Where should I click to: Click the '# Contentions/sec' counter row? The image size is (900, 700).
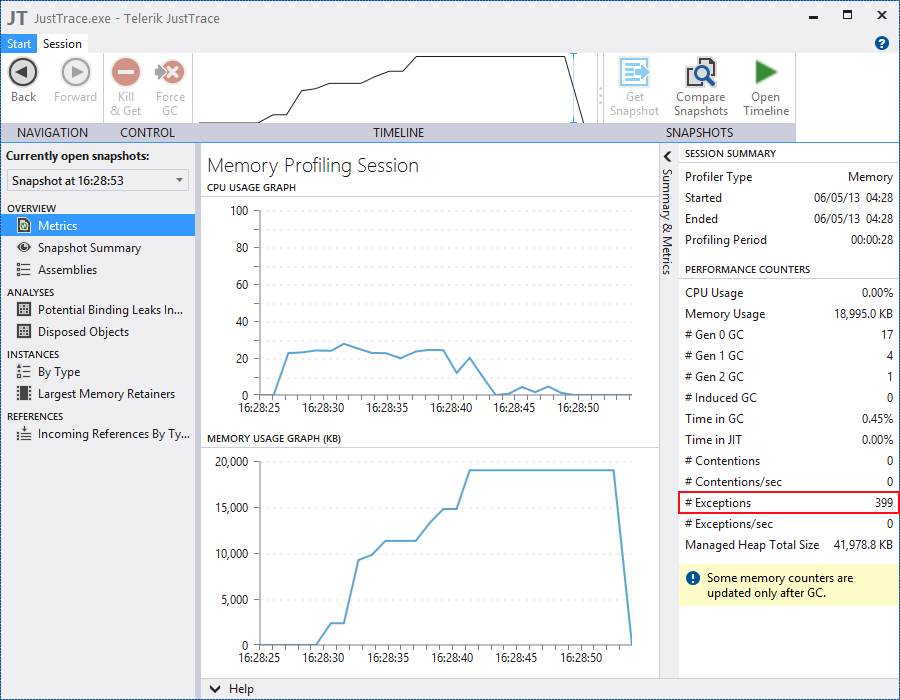tap(789, 481)
